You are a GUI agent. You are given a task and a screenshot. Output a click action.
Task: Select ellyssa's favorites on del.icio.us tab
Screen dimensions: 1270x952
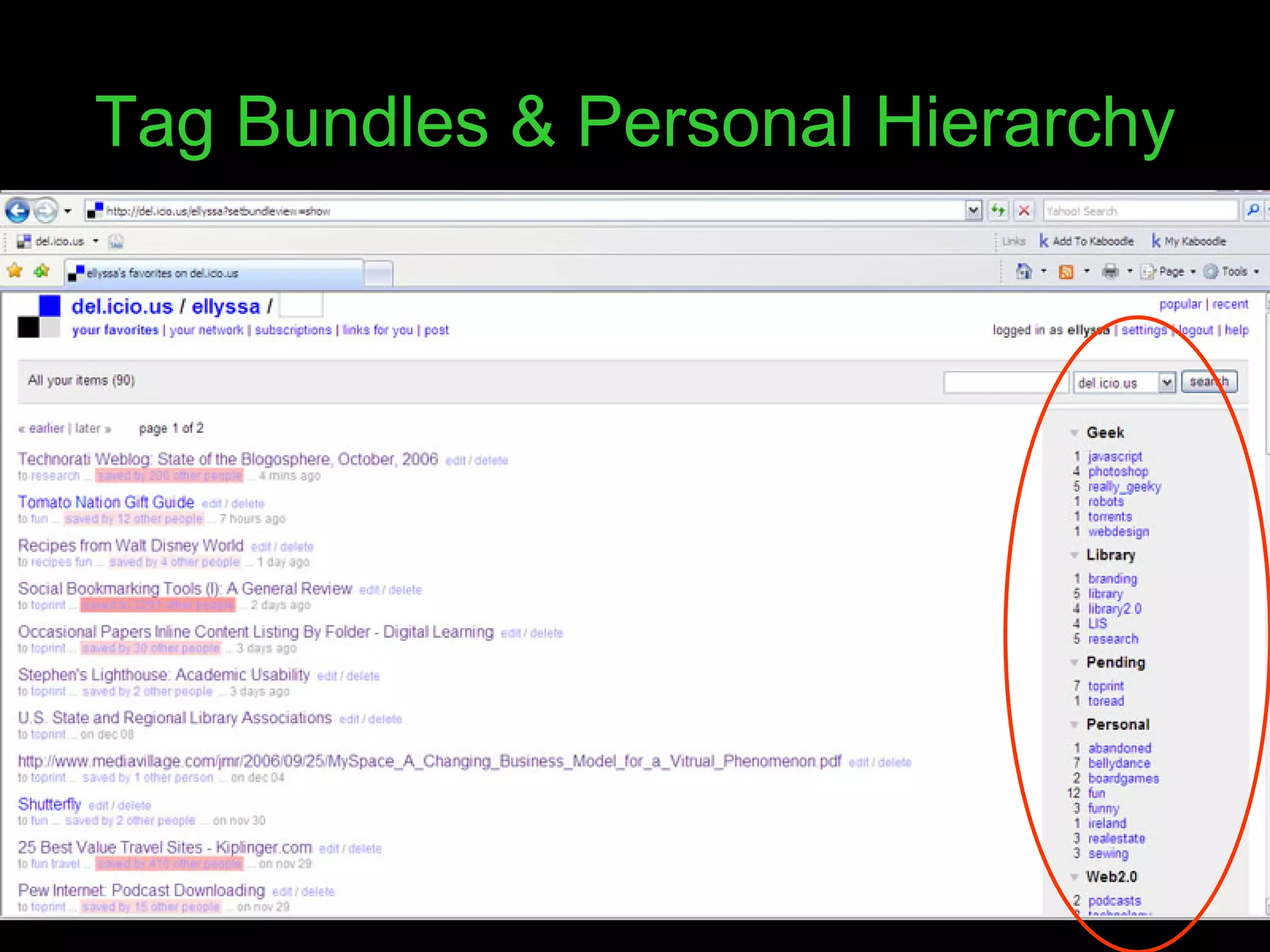pyautogui.click(x=214, y=273)
